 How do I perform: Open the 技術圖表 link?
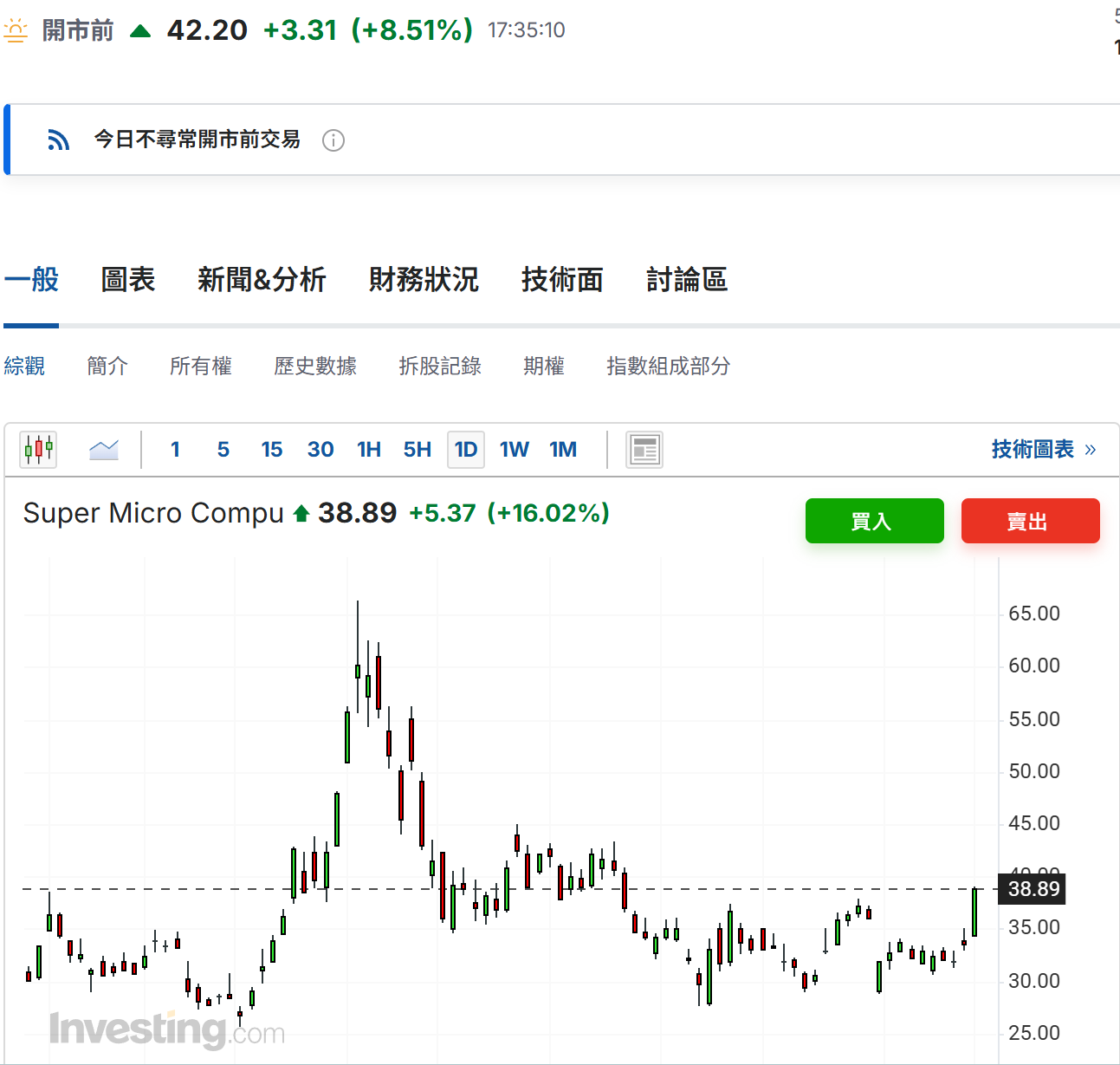pyautogui.click(x=1044, y=450)
